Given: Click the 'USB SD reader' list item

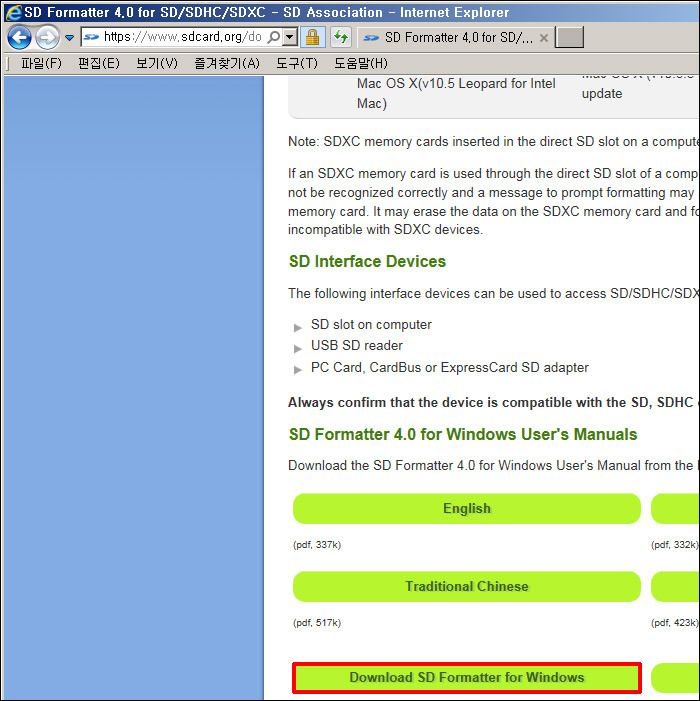Looking at the screenshot, I should coord(357,346).
